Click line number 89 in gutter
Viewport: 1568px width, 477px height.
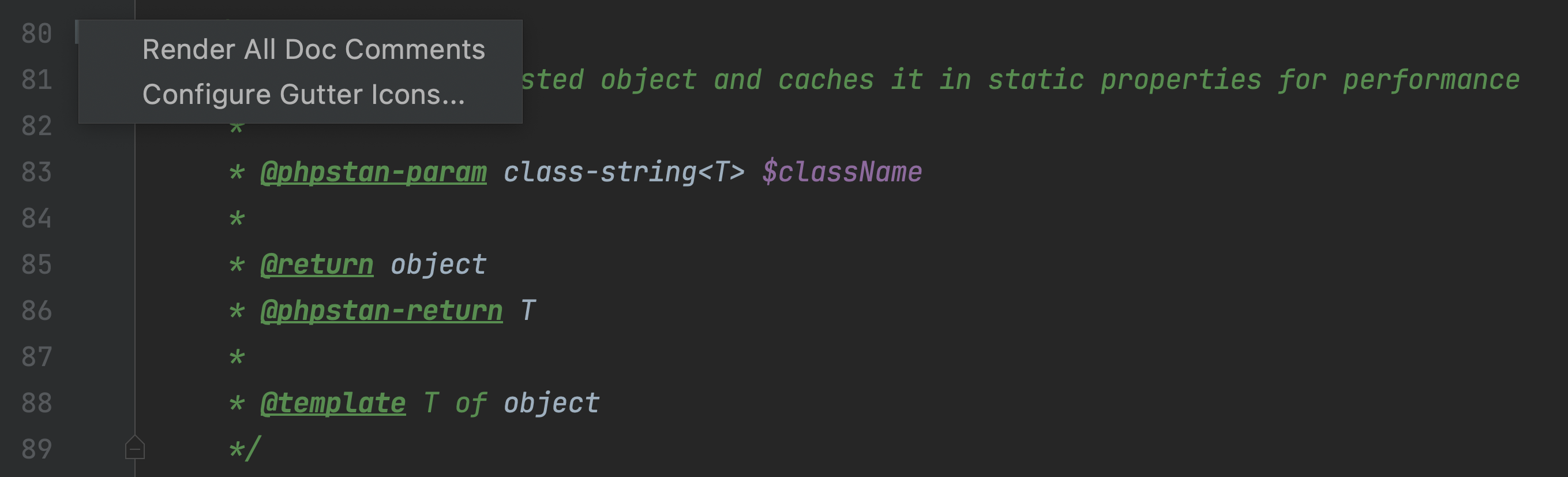36,450
